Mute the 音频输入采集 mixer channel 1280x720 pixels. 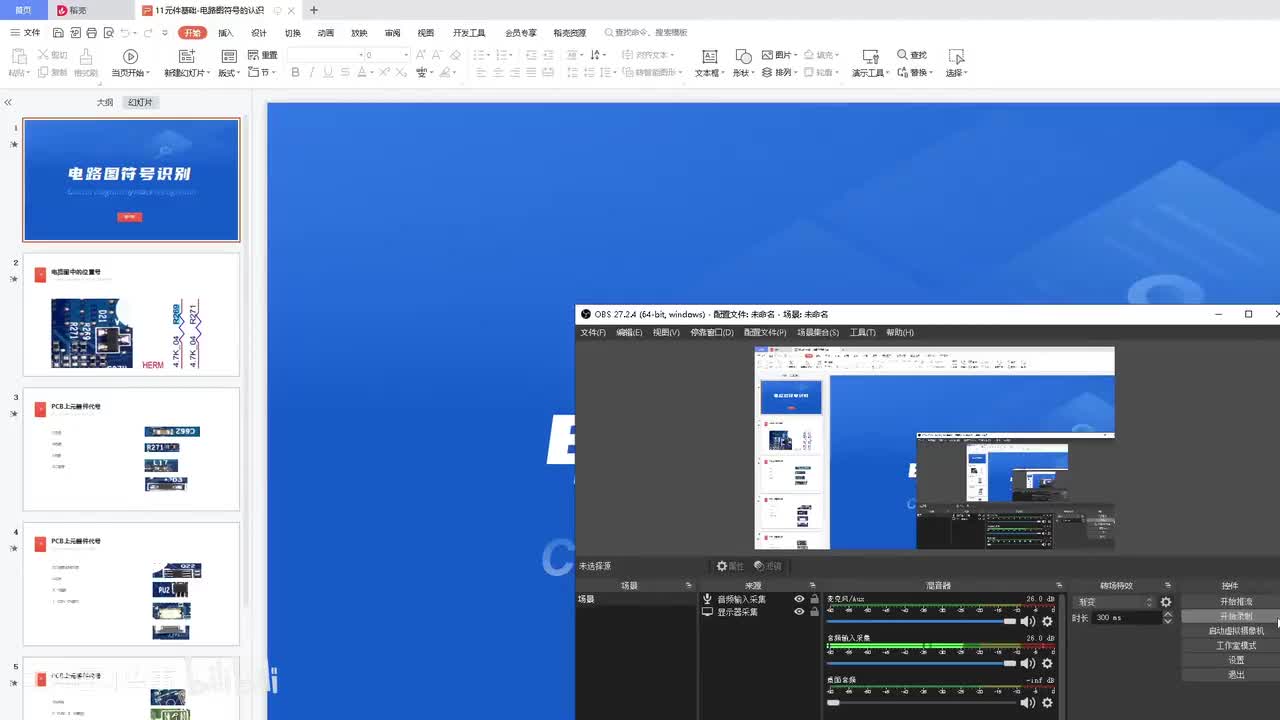point(1028,663)
